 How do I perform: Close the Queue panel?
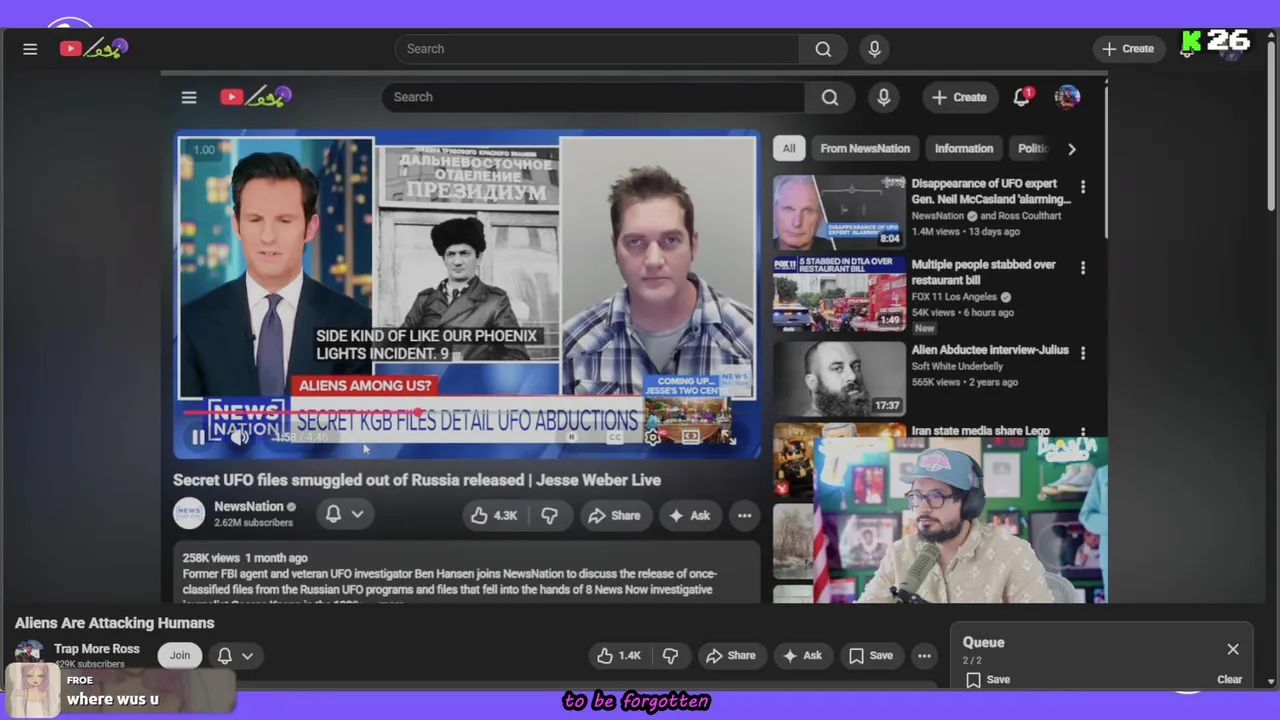[1233, 649]
